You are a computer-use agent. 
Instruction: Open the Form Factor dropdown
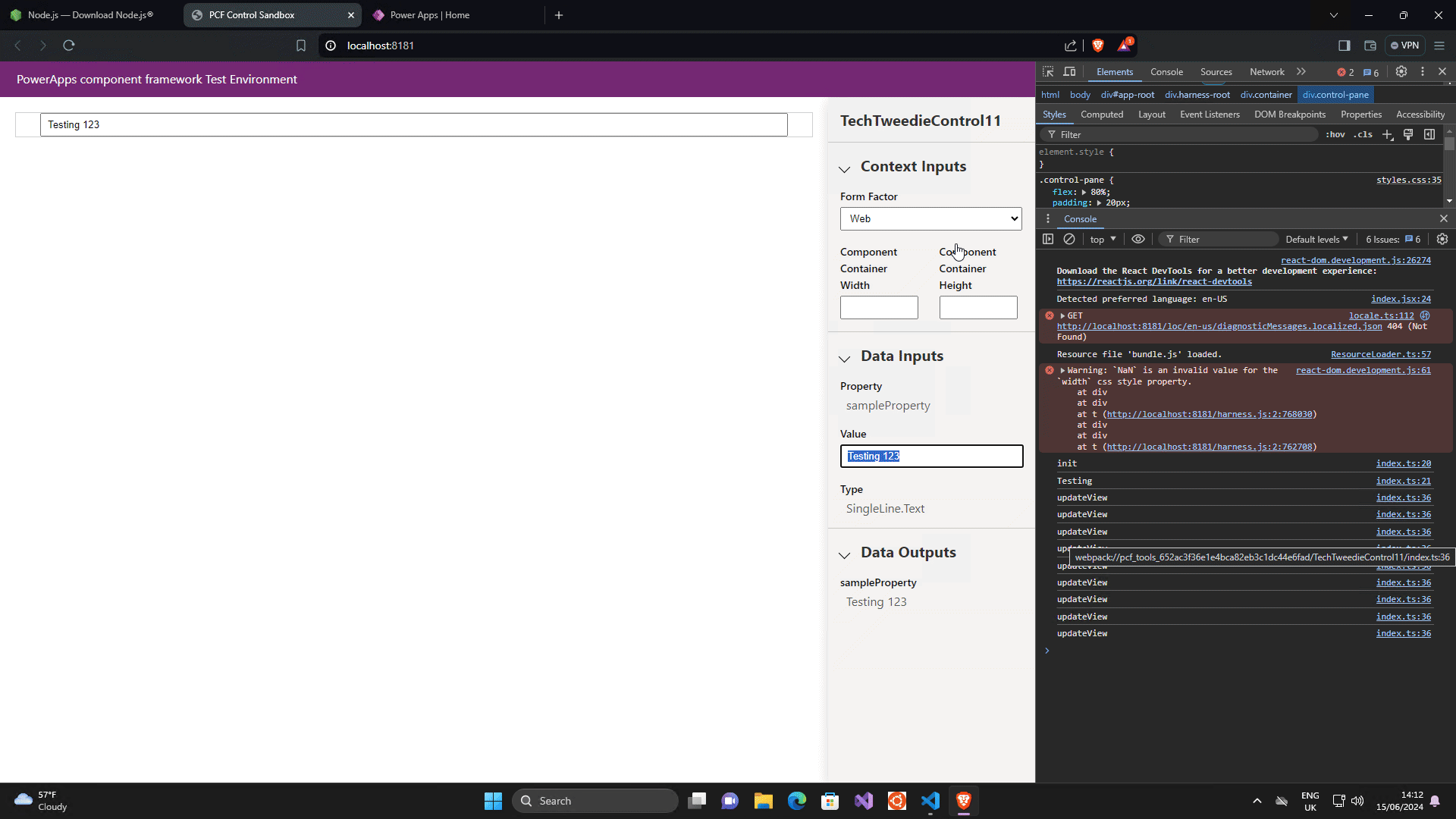tap(930, 218)
